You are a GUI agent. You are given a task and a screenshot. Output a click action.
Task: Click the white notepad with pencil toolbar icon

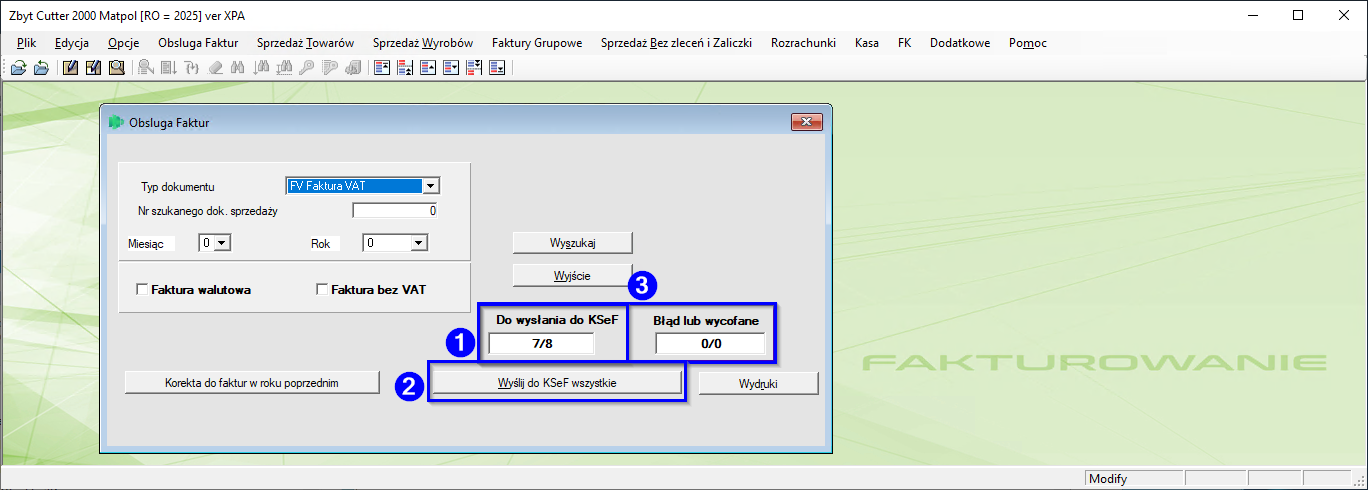click(93, 68)
